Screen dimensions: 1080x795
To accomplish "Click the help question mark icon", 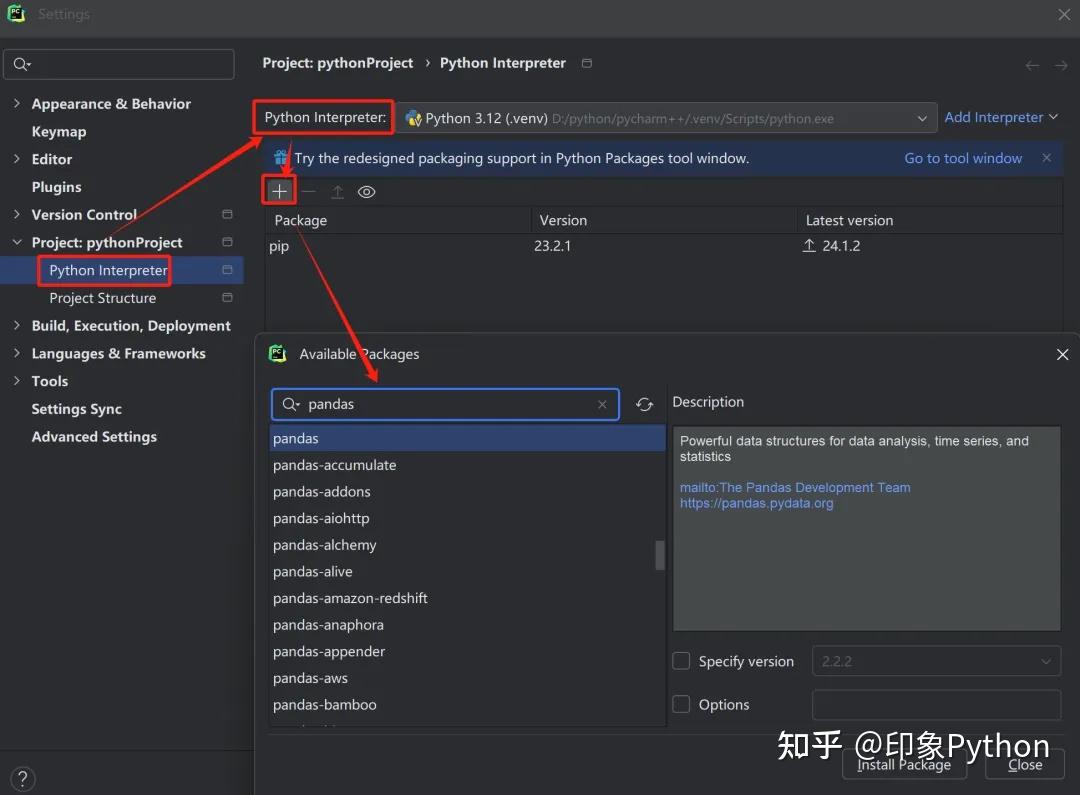I will 21,779.
